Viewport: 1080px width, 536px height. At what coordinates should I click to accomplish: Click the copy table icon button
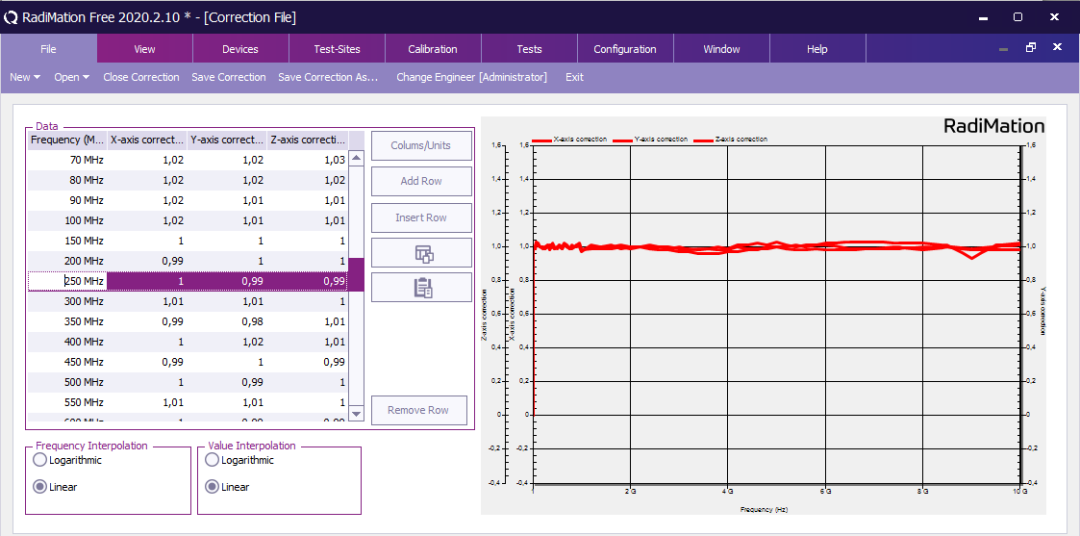pos(422,253)
